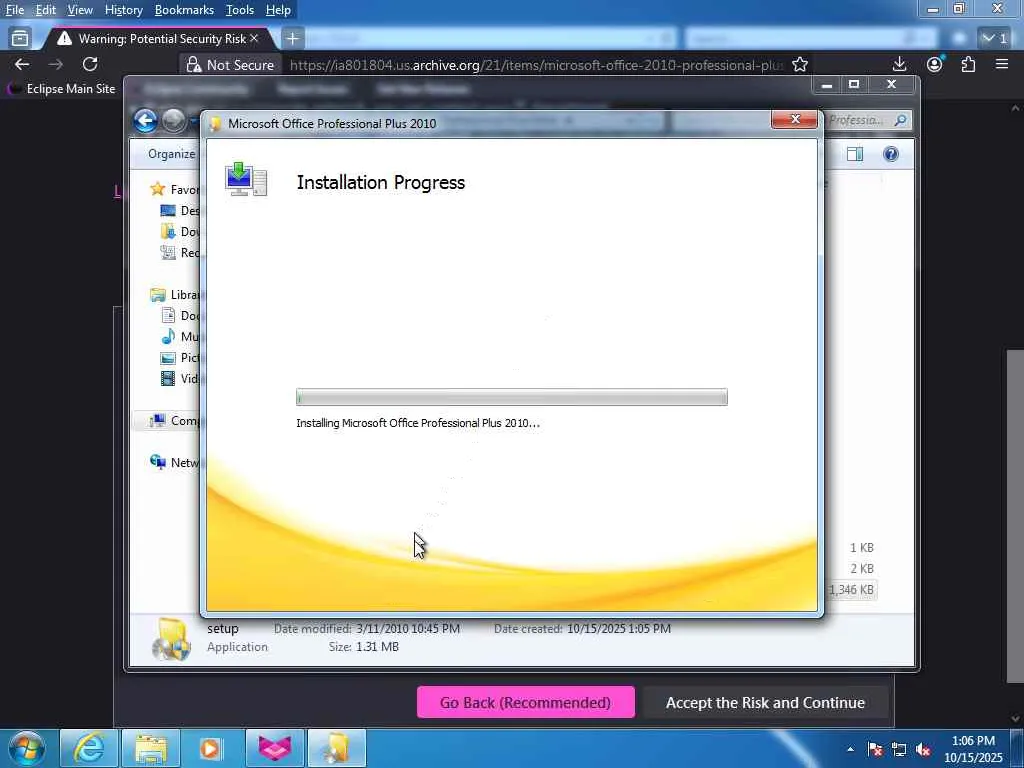This screenshot has height=768, width=1024.
Task: Click the 1,346 KB file size entry
Action: [x=852, y=590]
